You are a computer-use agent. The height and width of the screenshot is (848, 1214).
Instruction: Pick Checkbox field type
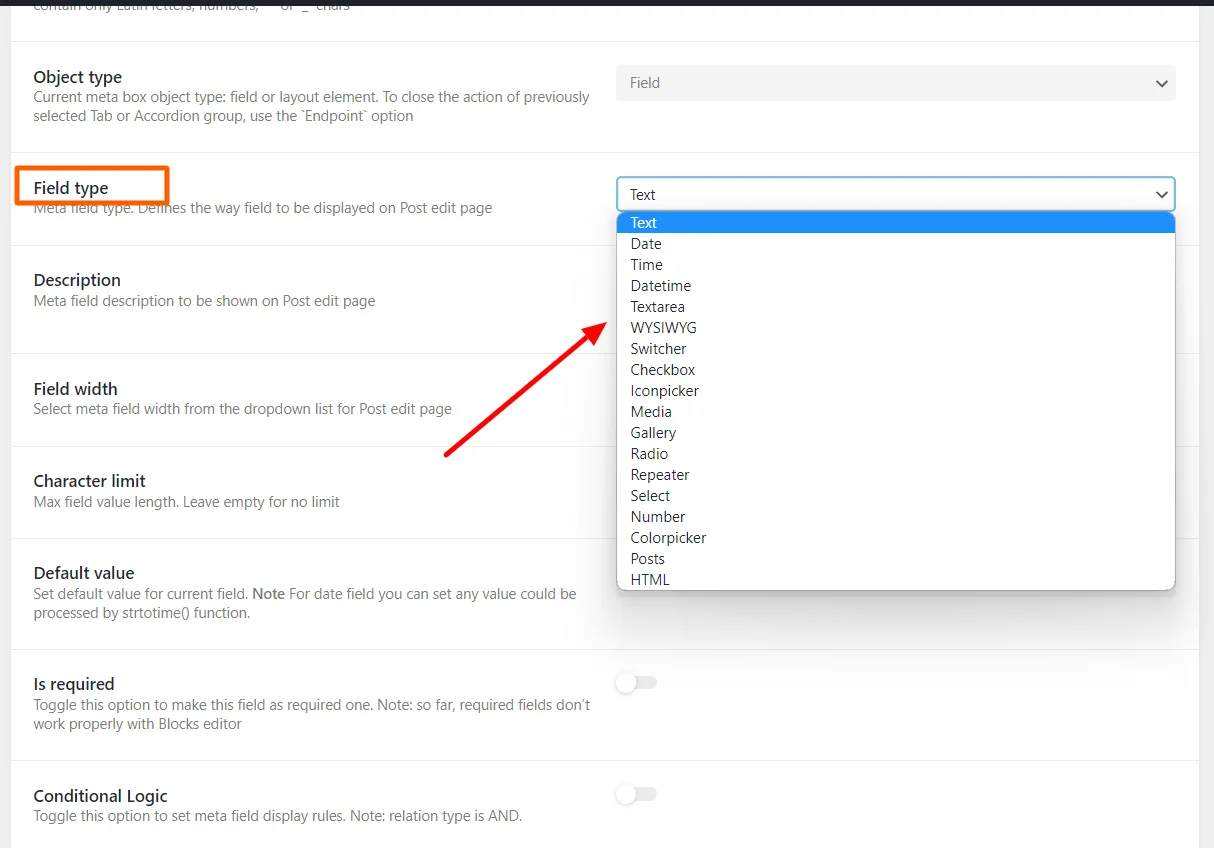895,370
